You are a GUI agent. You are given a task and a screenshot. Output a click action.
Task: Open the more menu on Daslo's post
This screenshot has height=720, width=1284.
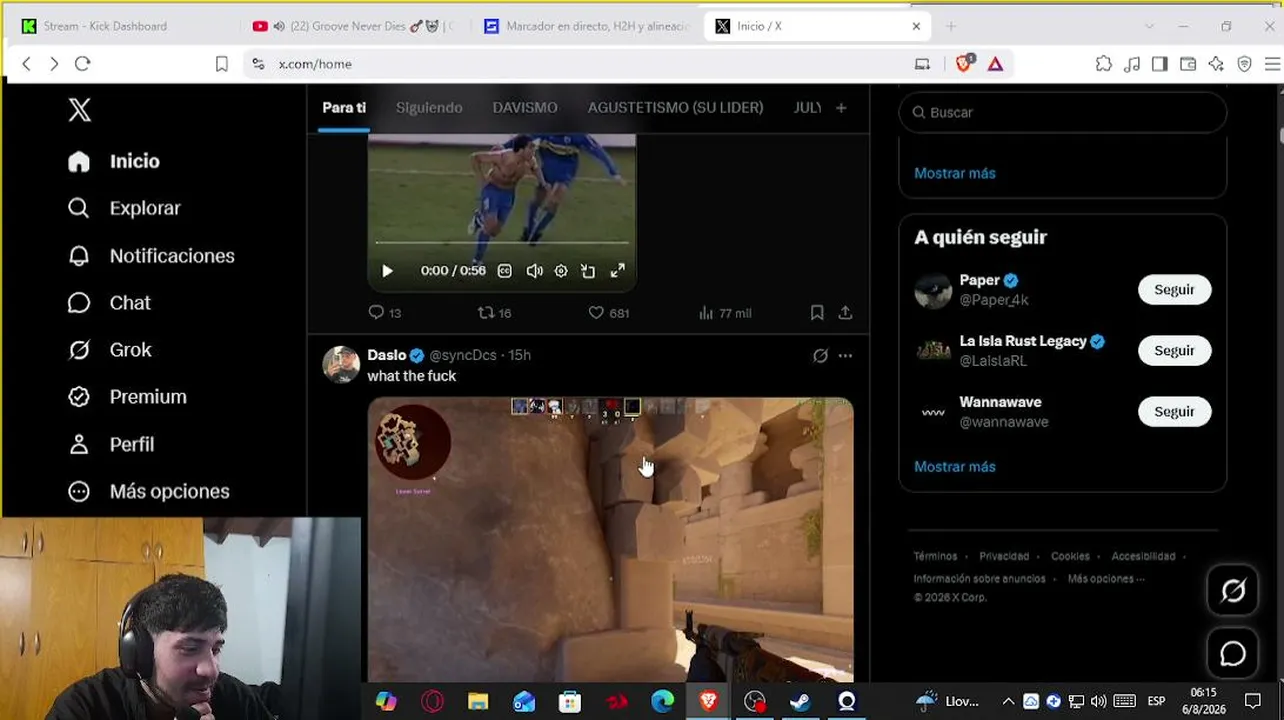[845, 356]
